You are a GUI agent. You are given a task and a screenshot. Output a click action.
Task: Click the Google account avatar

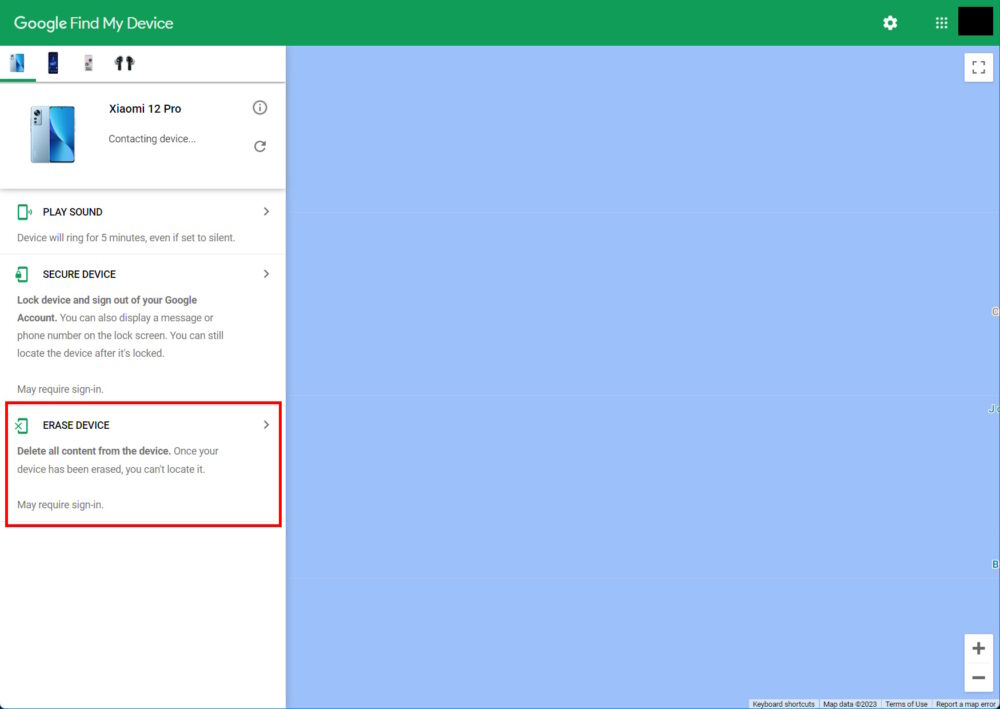pos(975,22)
